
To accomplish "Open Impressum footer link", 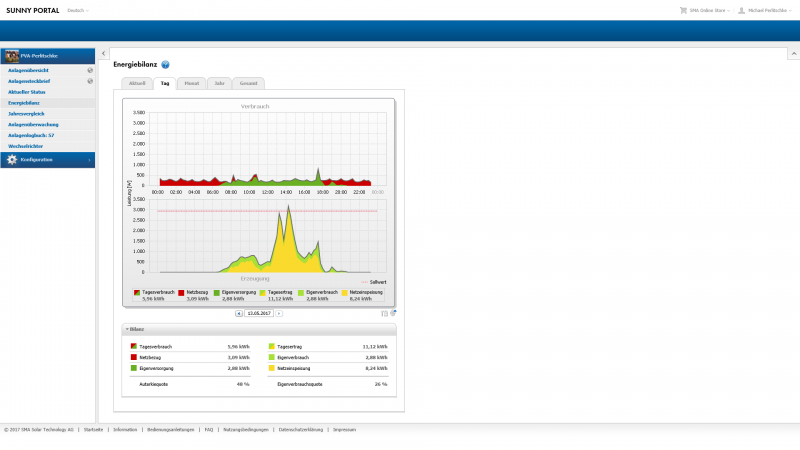I will 344,430.
